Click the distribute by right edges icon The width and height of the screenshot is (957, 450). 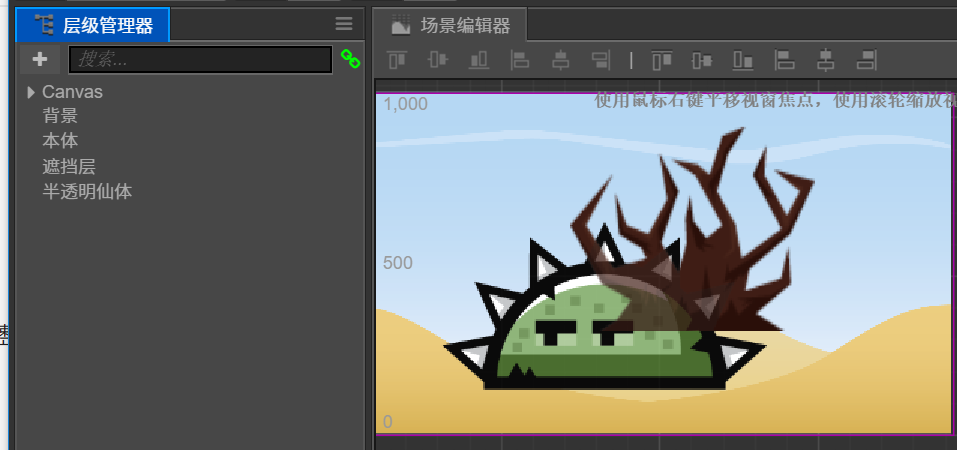coord(867,60)
